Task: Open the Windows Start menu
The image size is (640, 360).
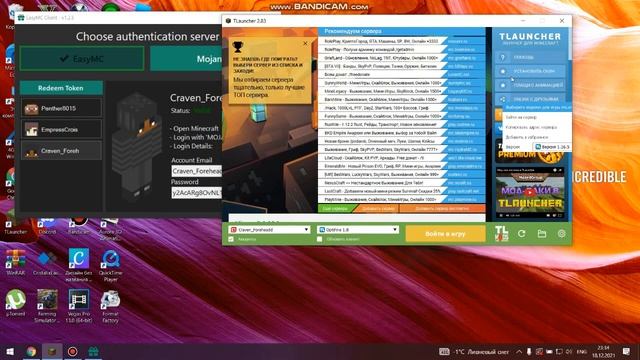Action: tap(10, 351)
